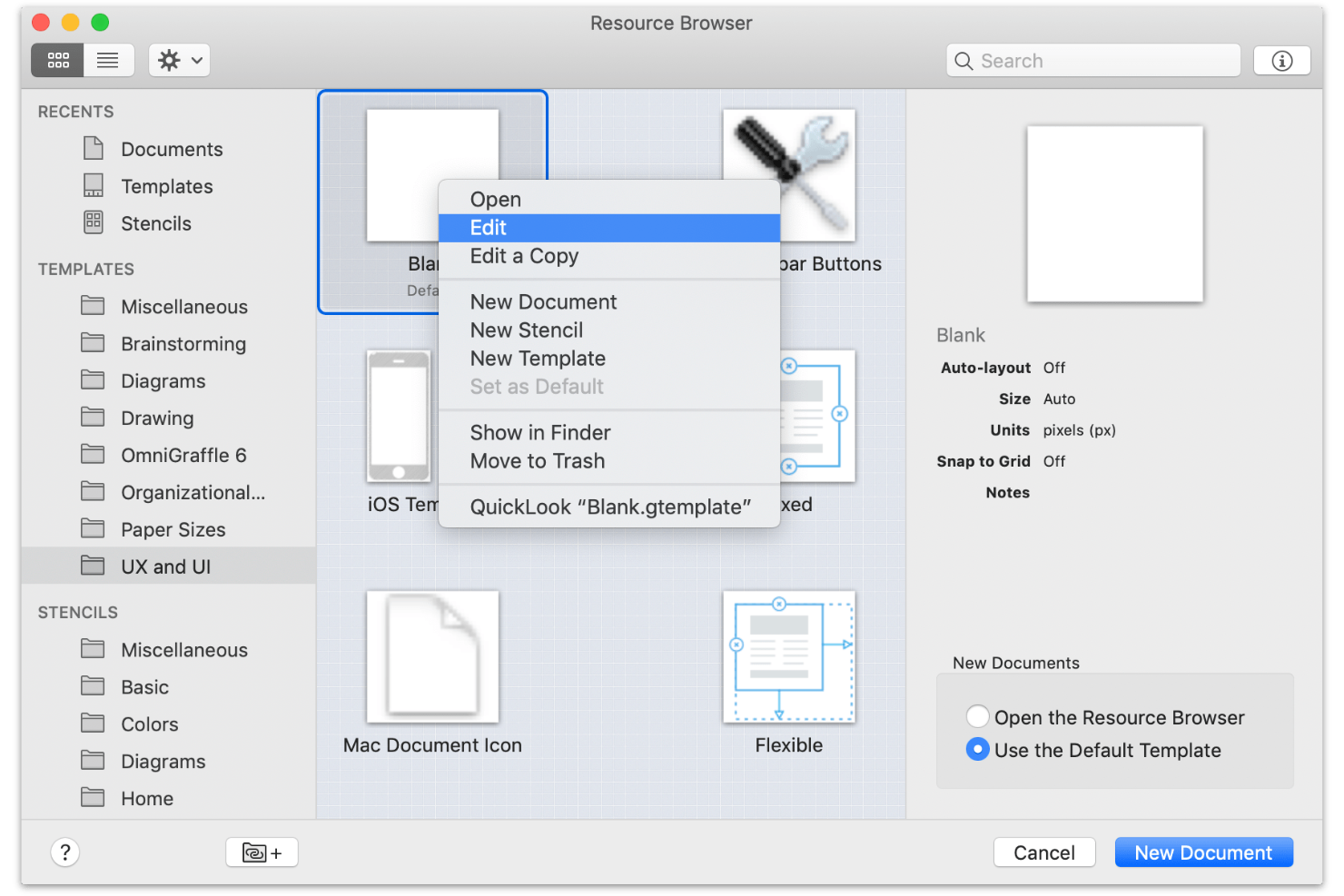Click the Cancel button
This screenshot has height=896, width=1344.
coord(1044,852)
